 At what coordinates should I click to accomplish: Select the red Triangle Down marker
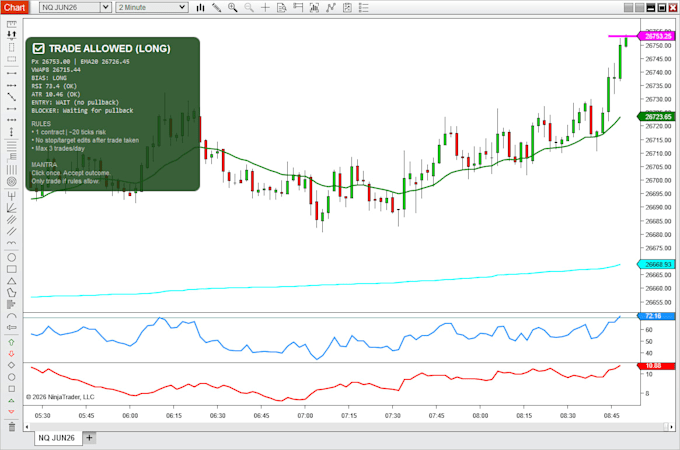(x=12, y=411)
